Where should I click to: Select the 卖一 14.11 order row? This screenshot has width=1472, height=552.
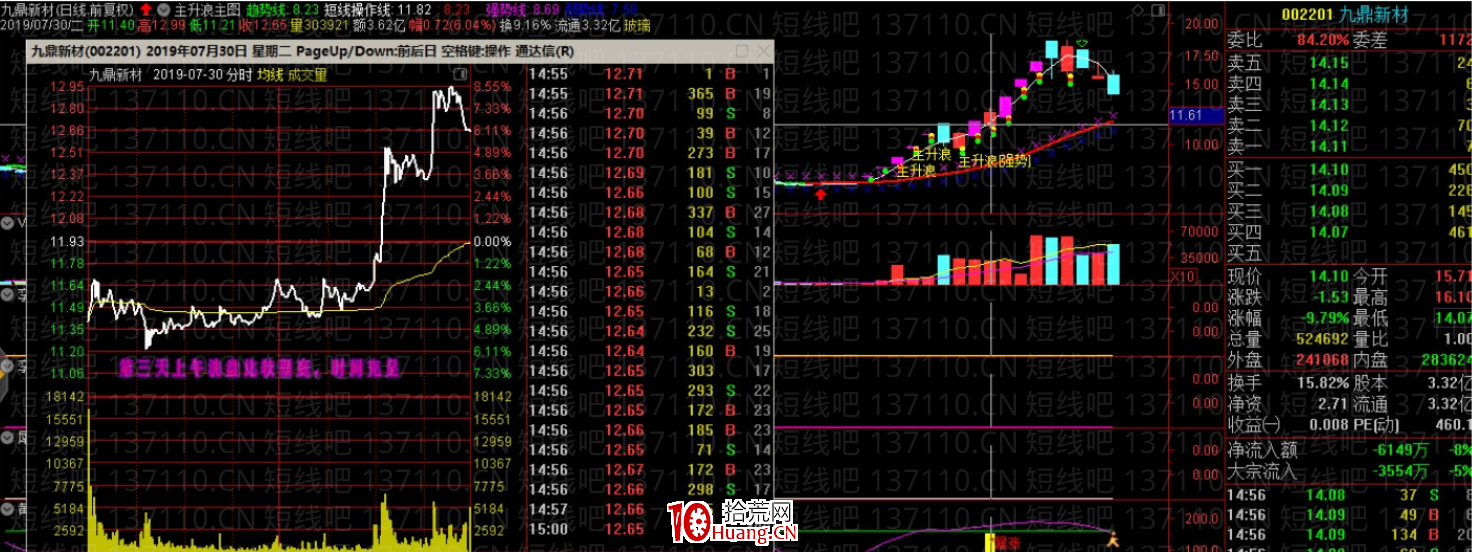(x=1349, y=146)
